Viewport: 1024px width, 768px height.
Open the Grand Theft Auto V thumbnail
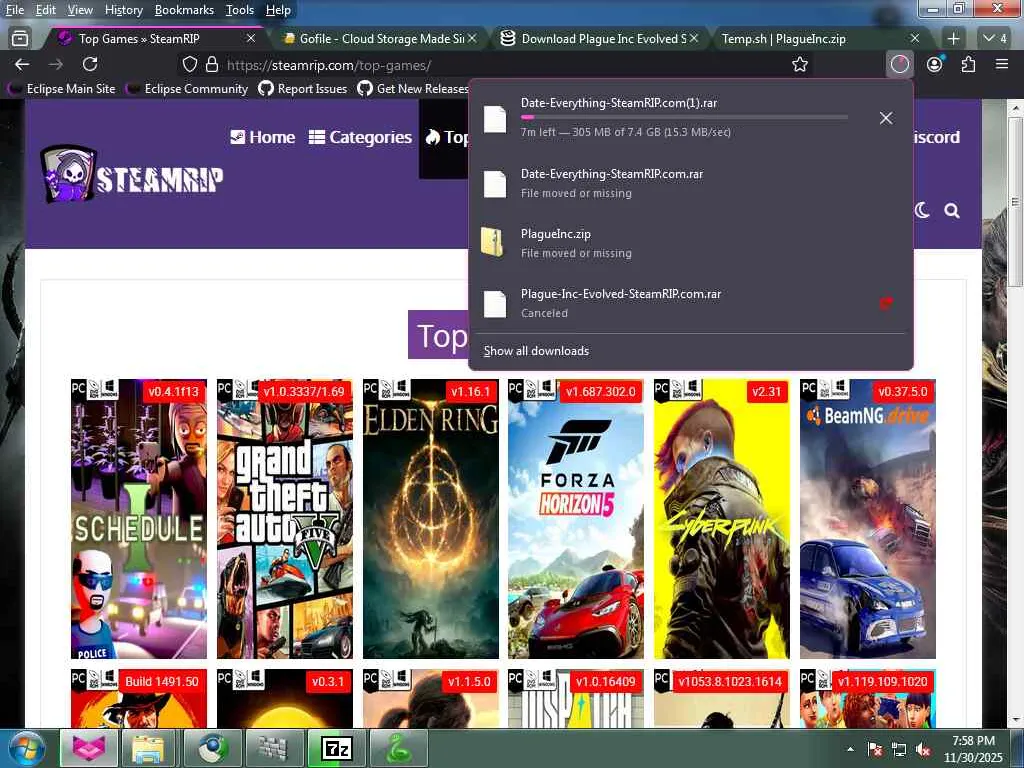pos(285,519)
